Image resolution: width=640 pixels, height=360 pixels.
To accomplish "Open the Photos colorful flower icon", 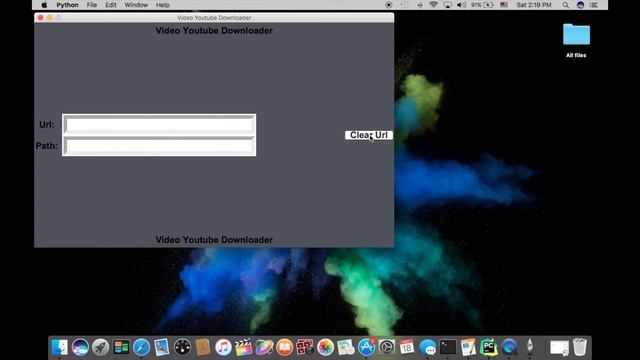I will click(325, 347).
